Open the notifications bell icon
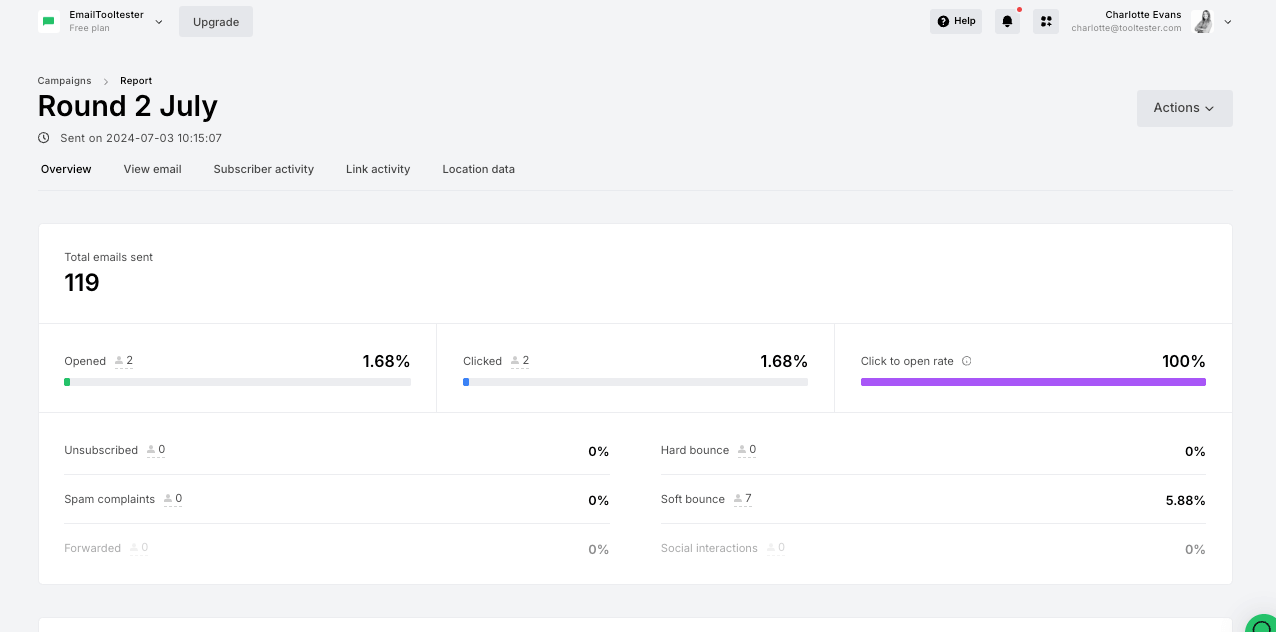This screenshot has height=632, width=1276. click(x=1007, y=21)
